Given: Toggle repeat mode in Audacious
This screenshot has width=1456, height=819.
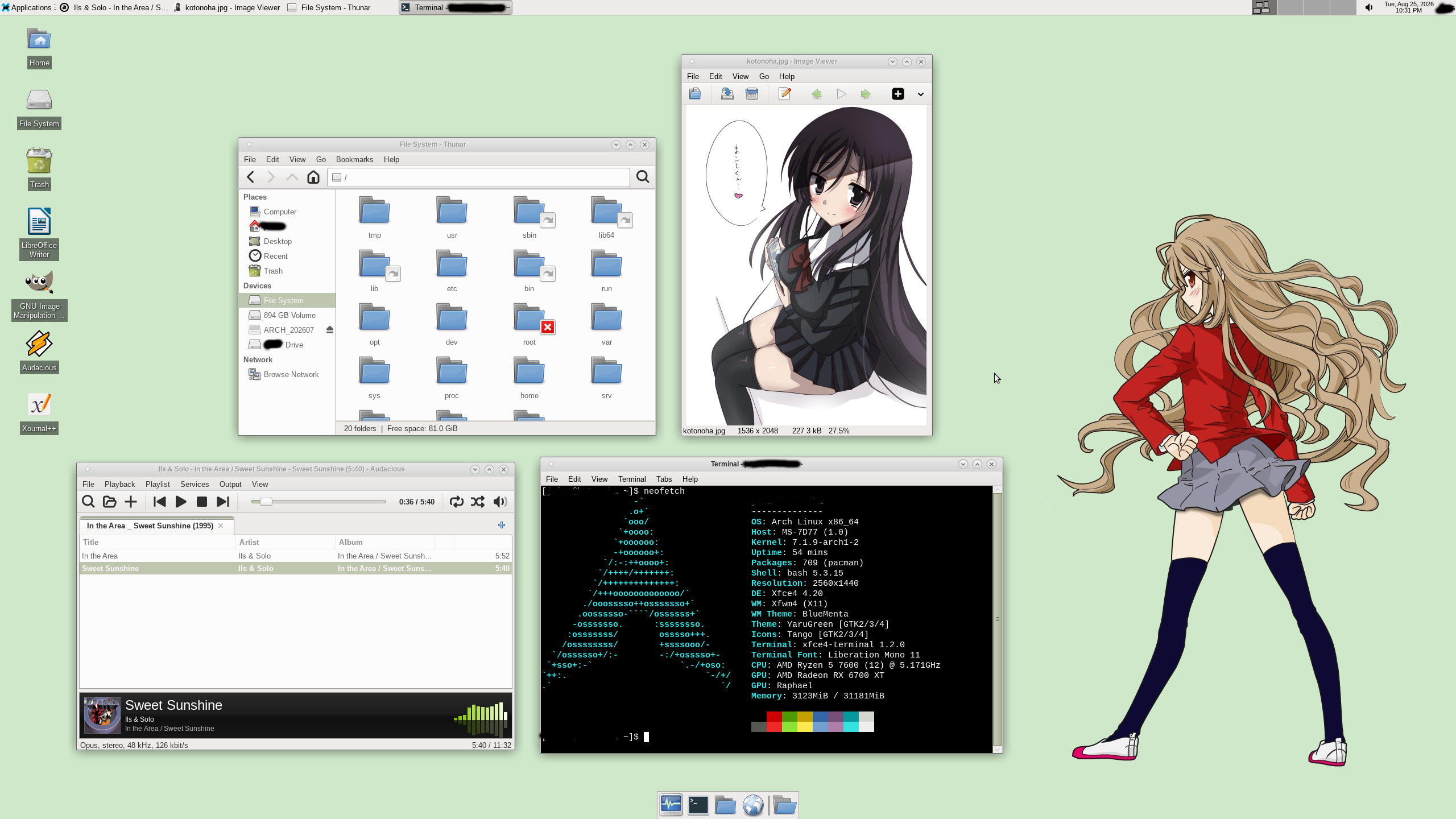Looking at the screenshot, I should click(456, 502).
